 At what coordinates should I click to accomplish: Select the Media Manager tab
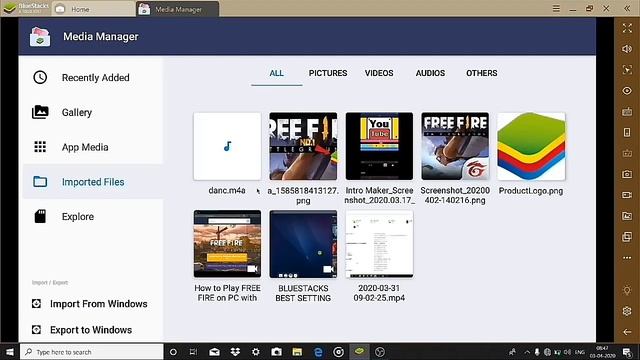178,9
